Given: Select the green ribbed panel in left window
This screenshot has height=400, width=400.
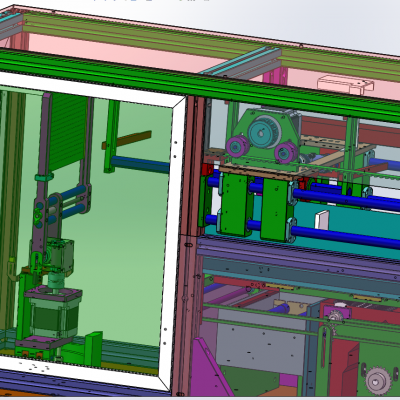Looking at the screenshot, I should tap(68, 131).
